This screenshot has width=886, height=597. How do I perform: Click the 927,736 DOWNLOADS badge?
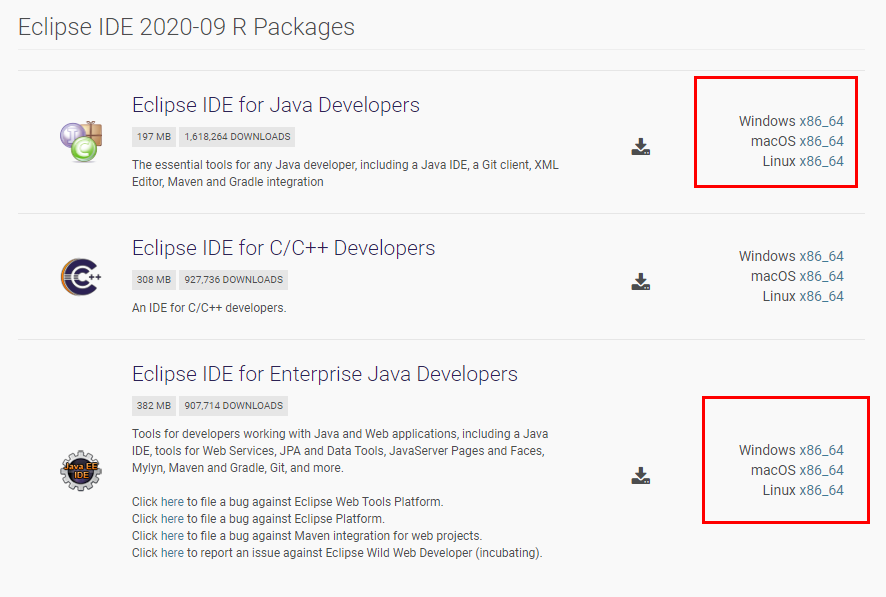coord(233,280)
